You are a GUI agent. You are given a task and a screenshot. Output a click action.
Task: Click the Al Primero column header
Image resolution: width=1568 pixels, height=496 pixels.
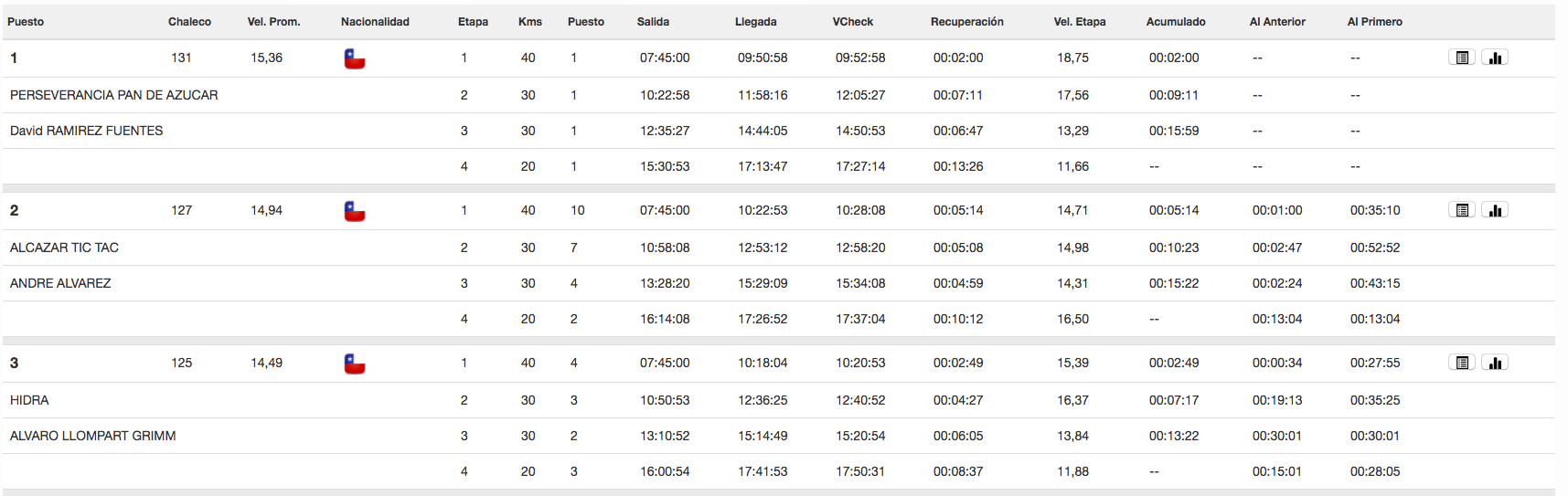(1374, 22)
